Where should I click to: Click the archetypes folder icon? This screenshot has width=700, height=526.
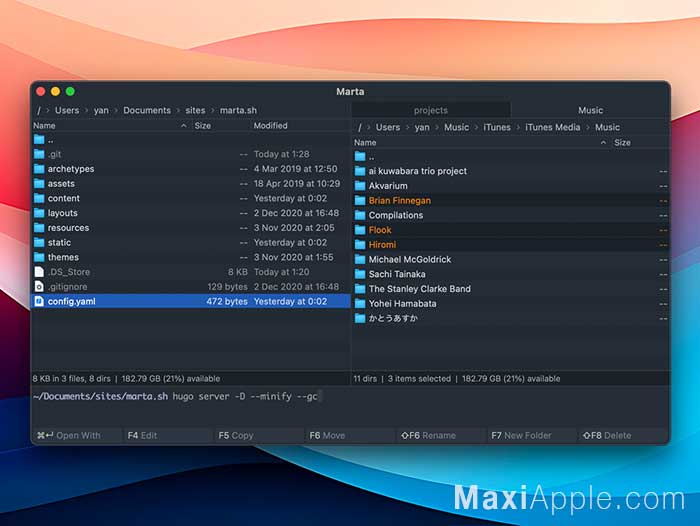39,169
